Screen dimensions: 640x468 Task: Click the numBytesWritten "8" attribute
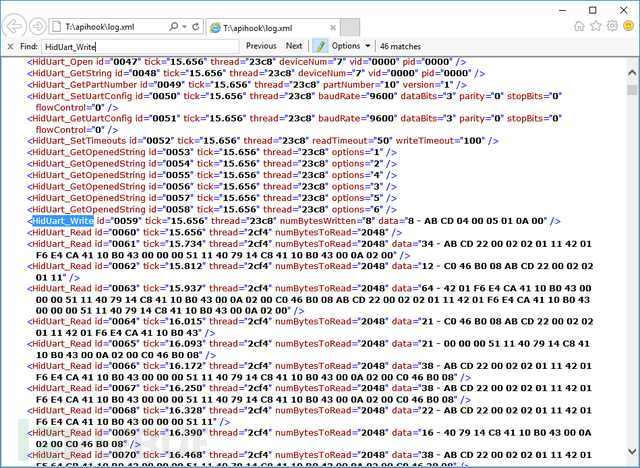(x=327, y=221)
